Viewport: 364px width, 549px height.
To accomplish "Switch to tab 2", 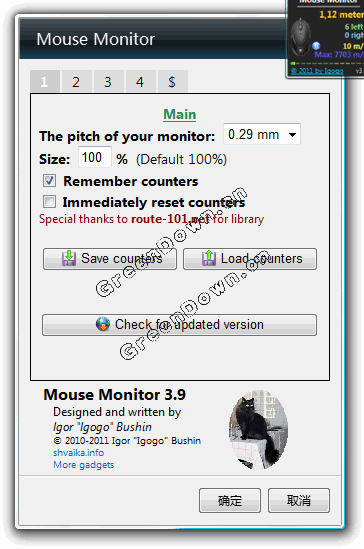I will pyautogui.click(x=76, y=82).
